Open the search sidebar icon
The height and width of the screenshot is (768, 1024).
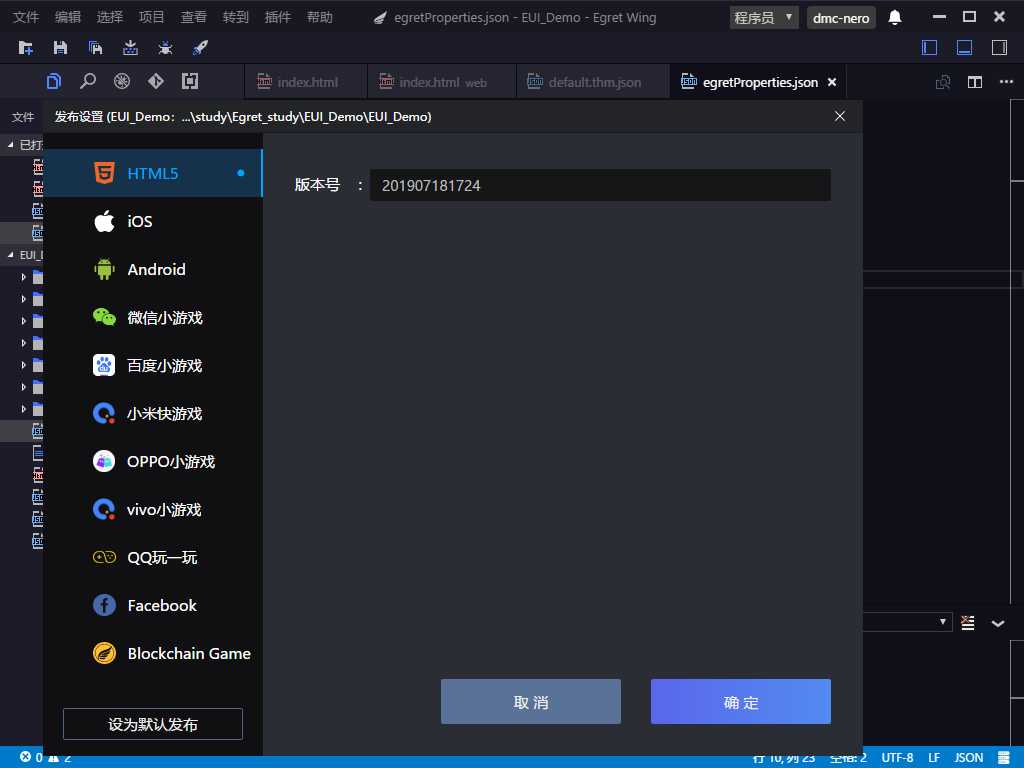(88, 81)
